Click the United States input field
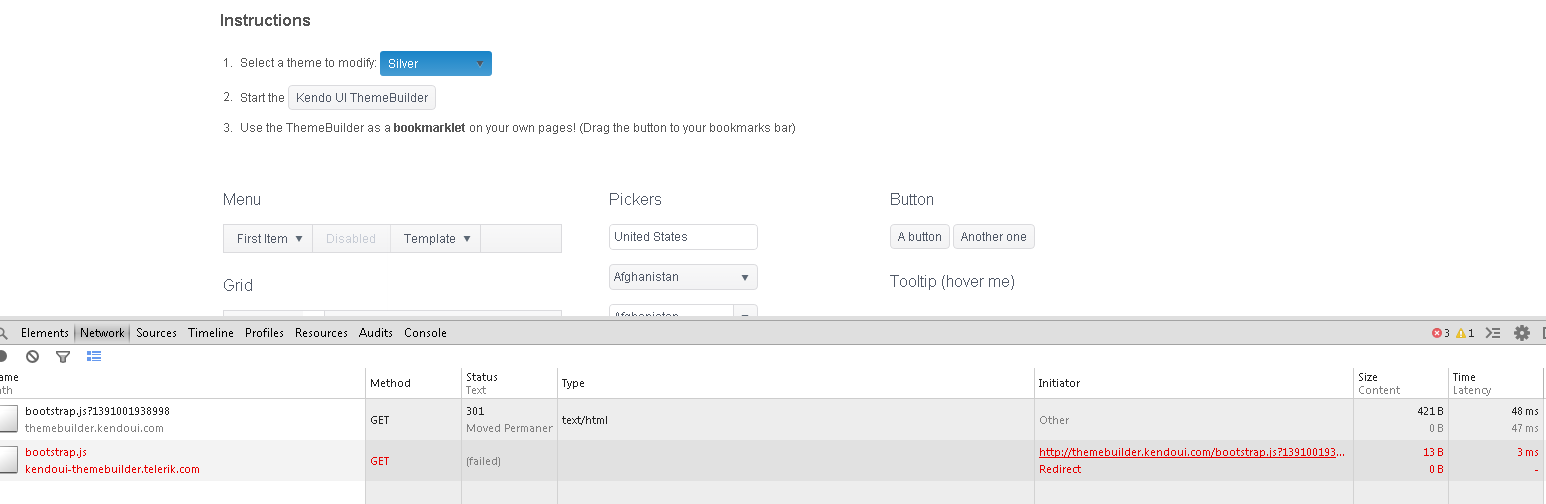Viewport: 1546px width, 504px height. click(x=683, y=237)
